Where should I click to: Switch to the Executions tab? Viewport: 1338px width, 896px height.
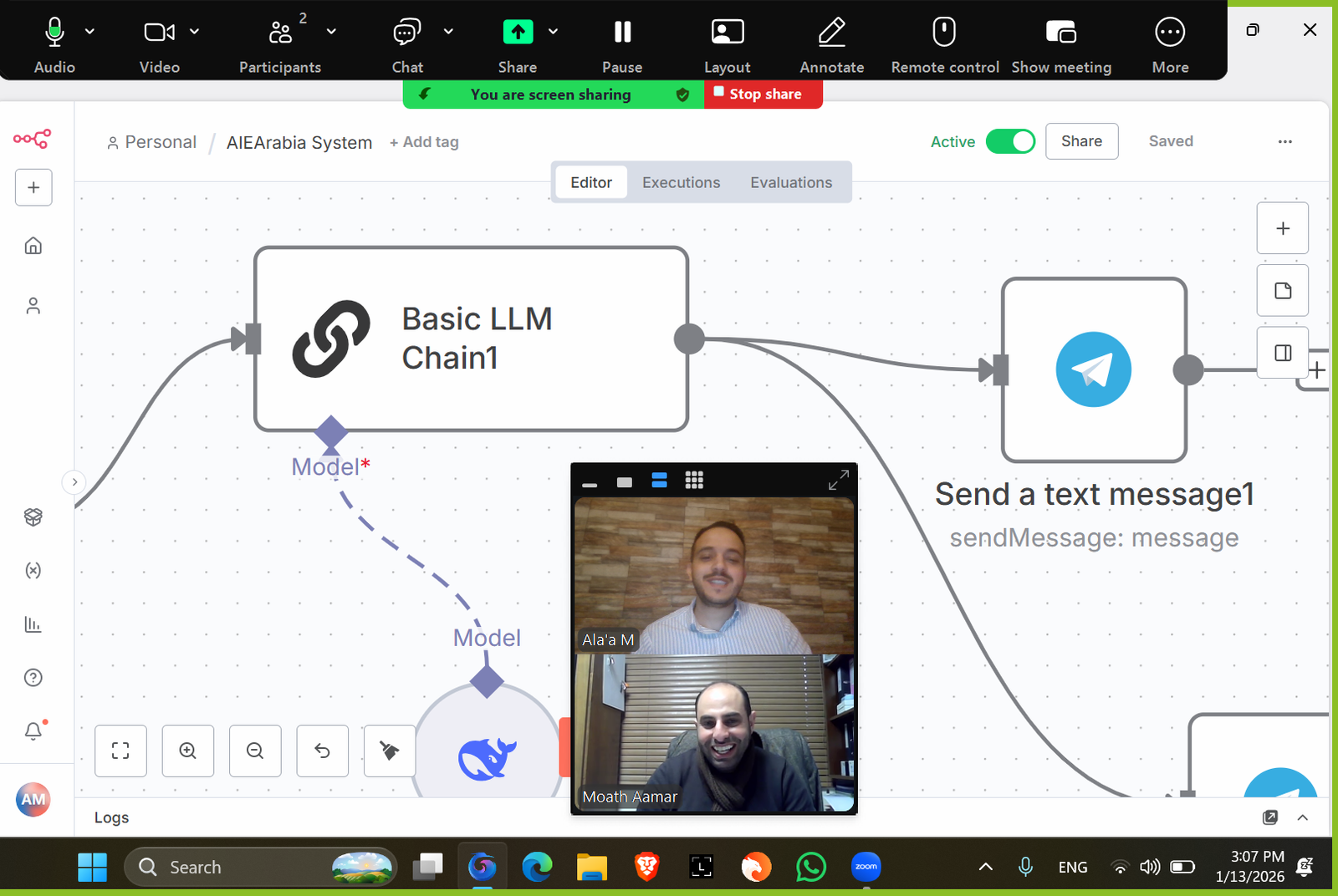pyautogui.click(x=681, y=182)
